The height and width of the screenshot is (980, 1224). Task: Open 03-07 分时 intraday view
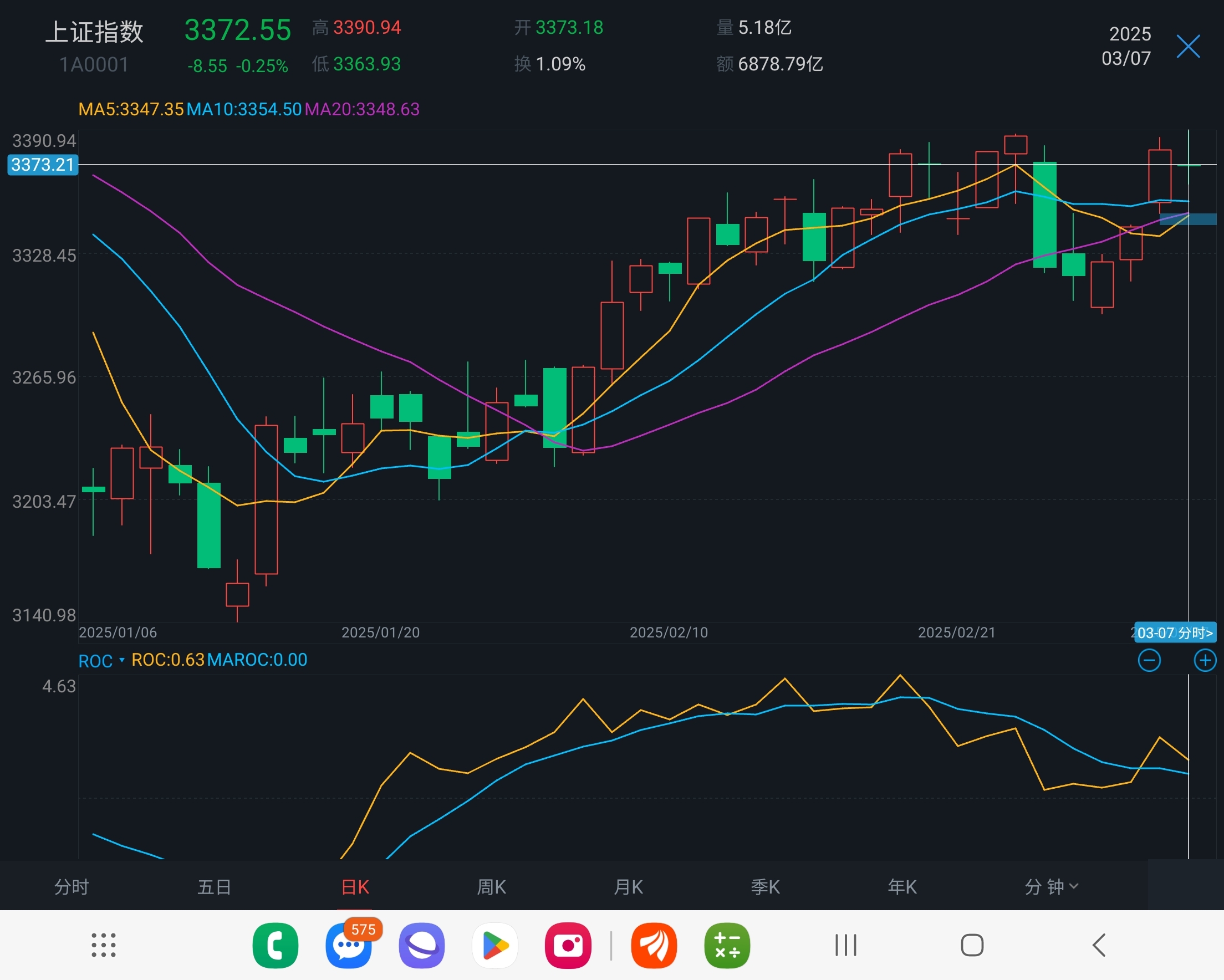point(1175,632)
